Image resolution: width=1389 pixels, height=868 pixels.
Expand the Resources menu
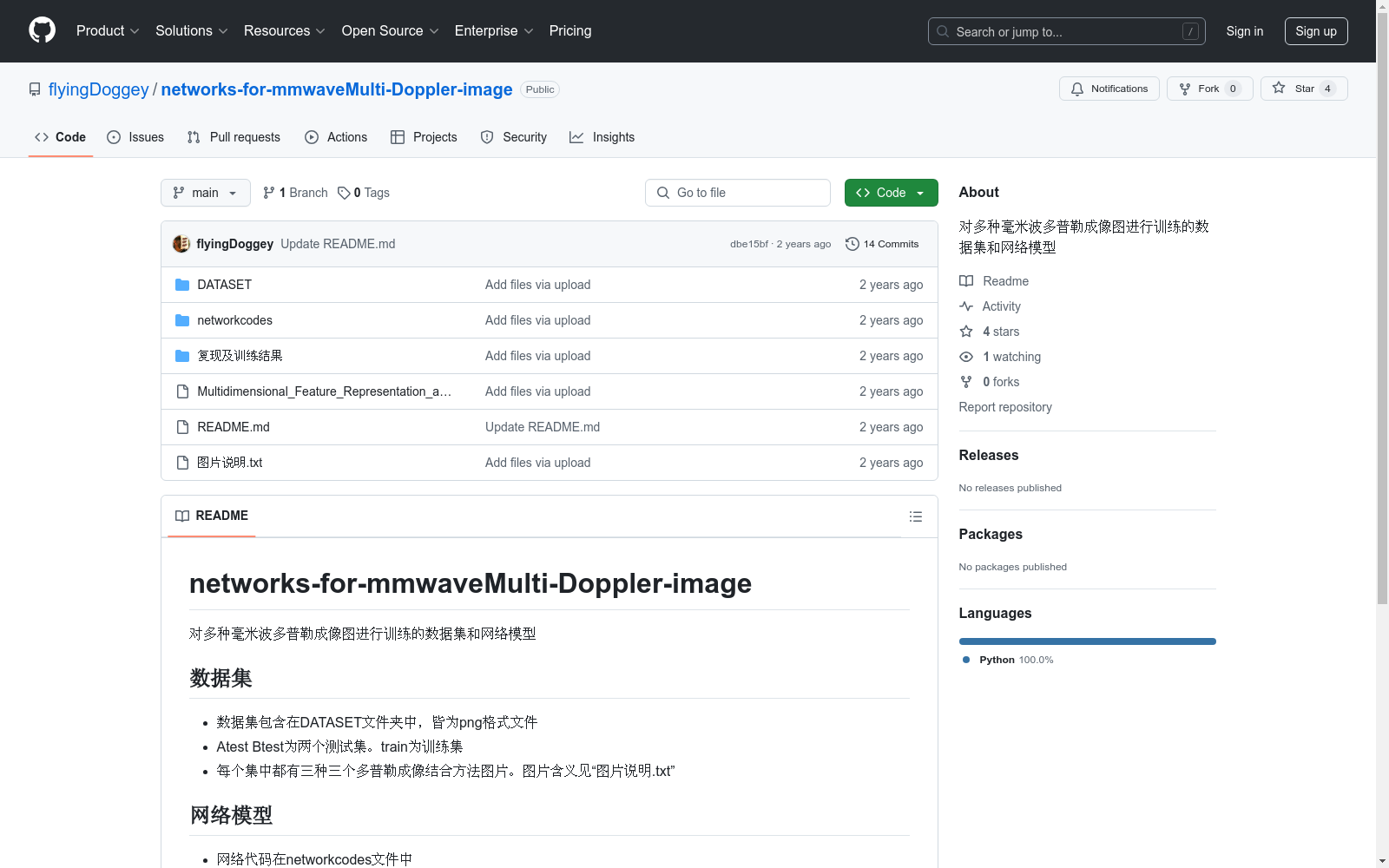click(x=284, y=30)
